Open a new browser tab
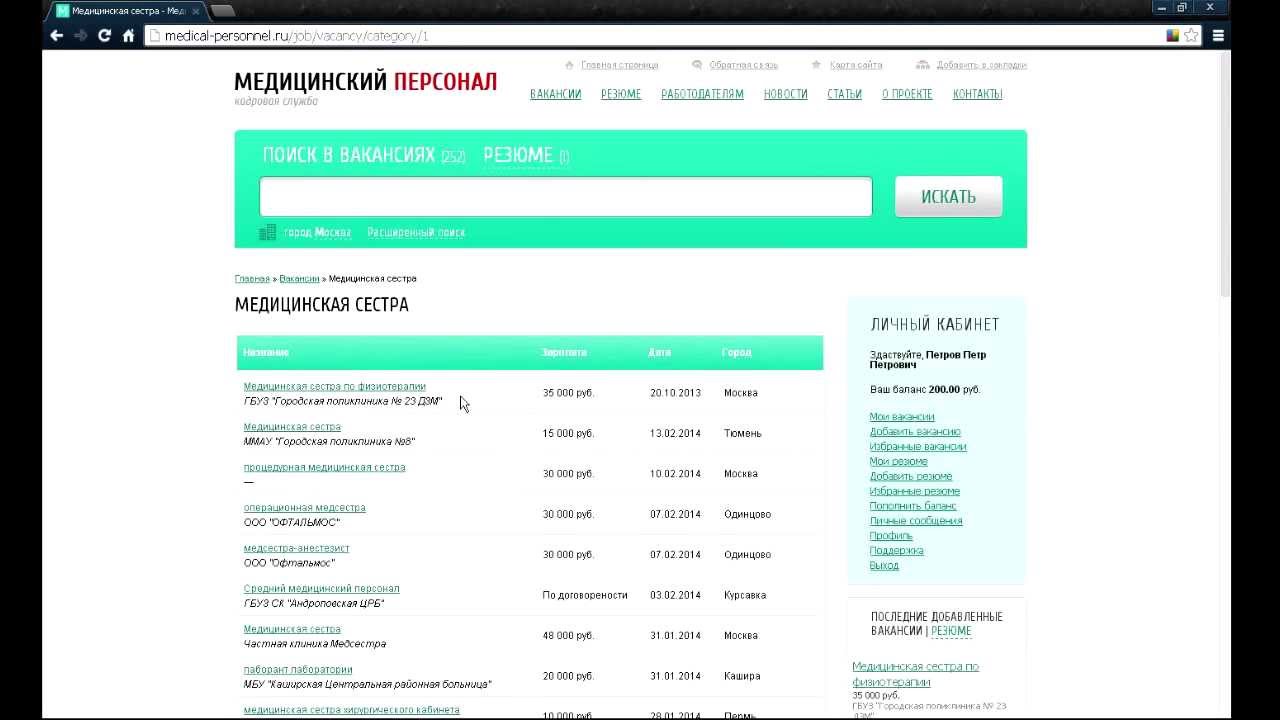The width and height of the screenshot is (1280, 720). (x=223, y=10)
